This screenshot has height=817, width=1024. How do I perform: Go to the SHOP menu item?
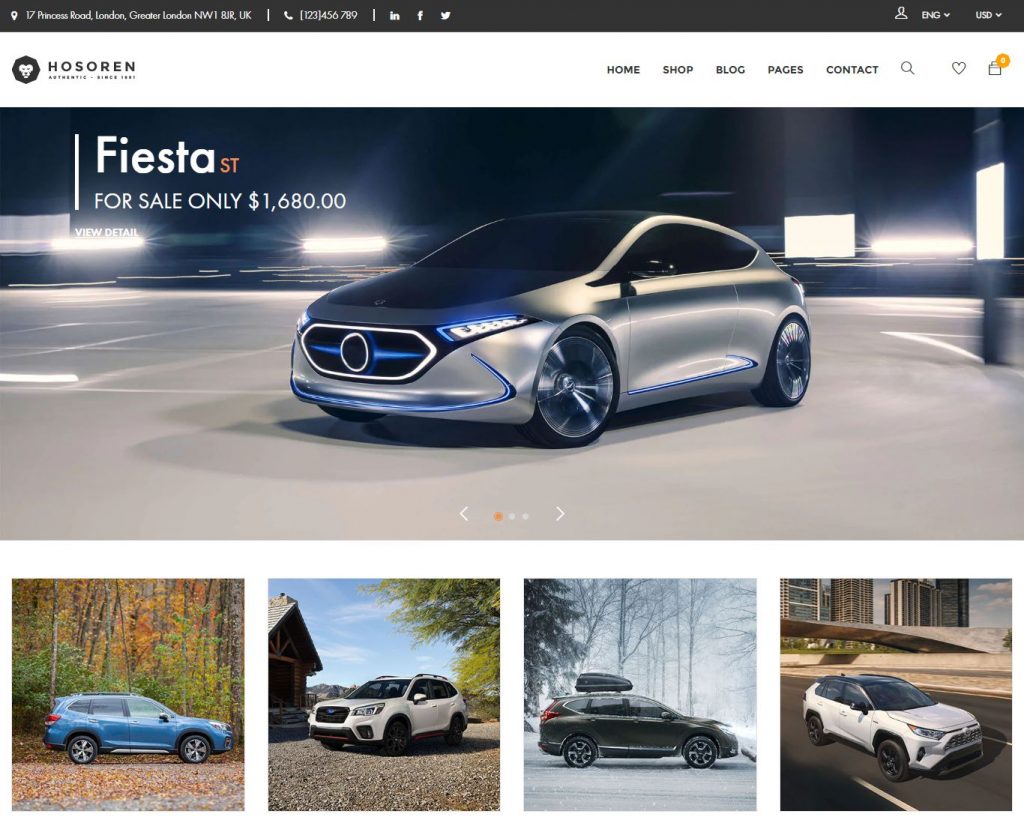(x=678, y=69)
